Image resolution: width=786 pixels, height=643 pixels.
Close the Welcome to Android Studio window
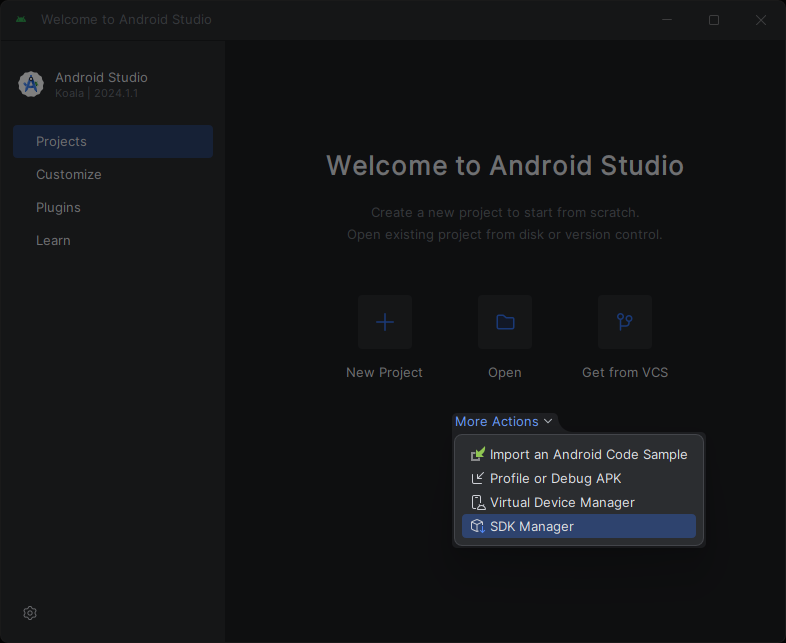pyautogui.click(x=761, y=20)
